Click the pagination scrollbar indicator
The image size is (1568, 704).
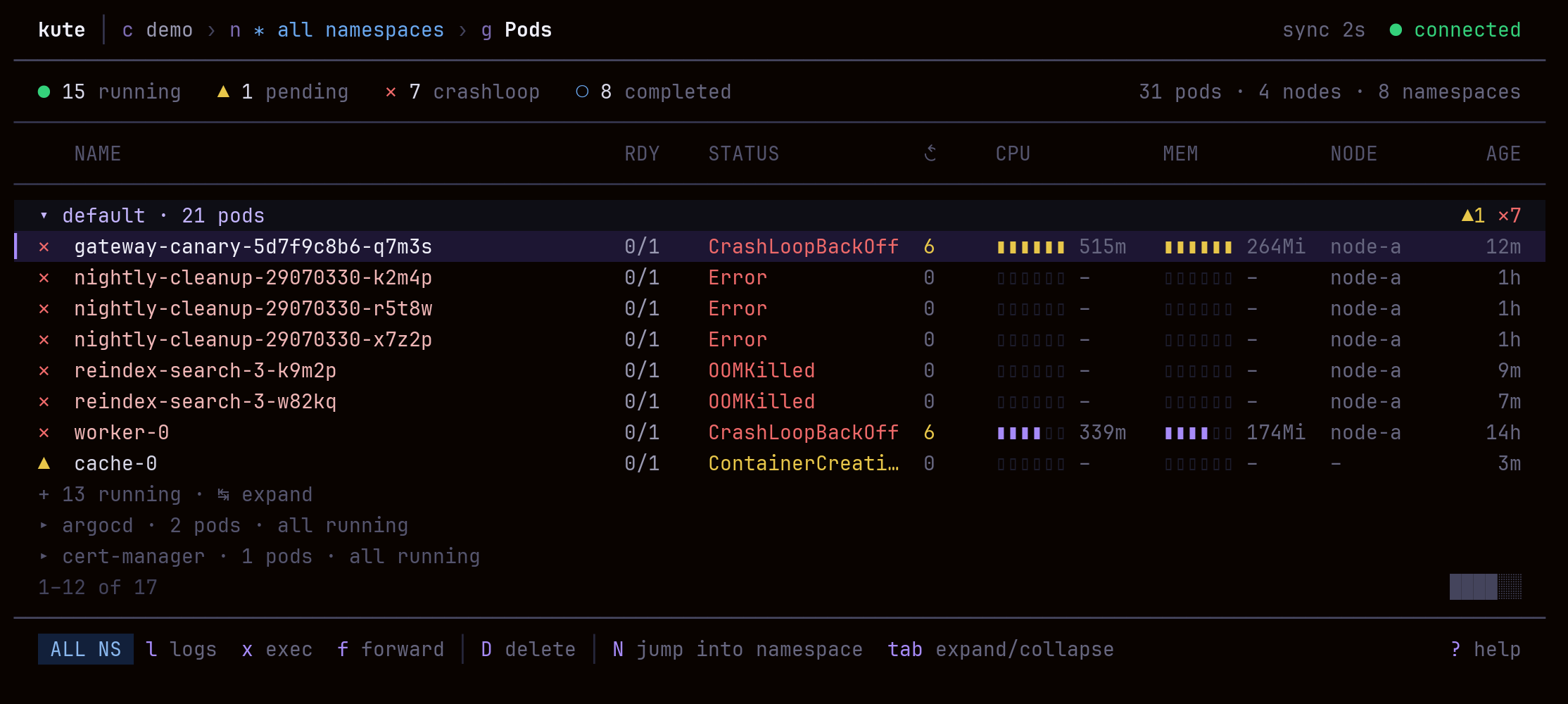tap(1486, 586)
